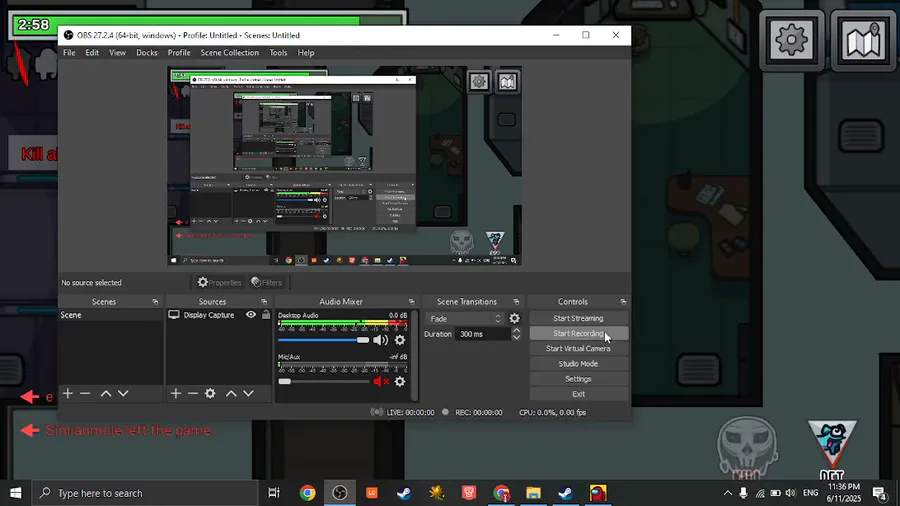Click the Among Us Kill skull button

(747, 448)
